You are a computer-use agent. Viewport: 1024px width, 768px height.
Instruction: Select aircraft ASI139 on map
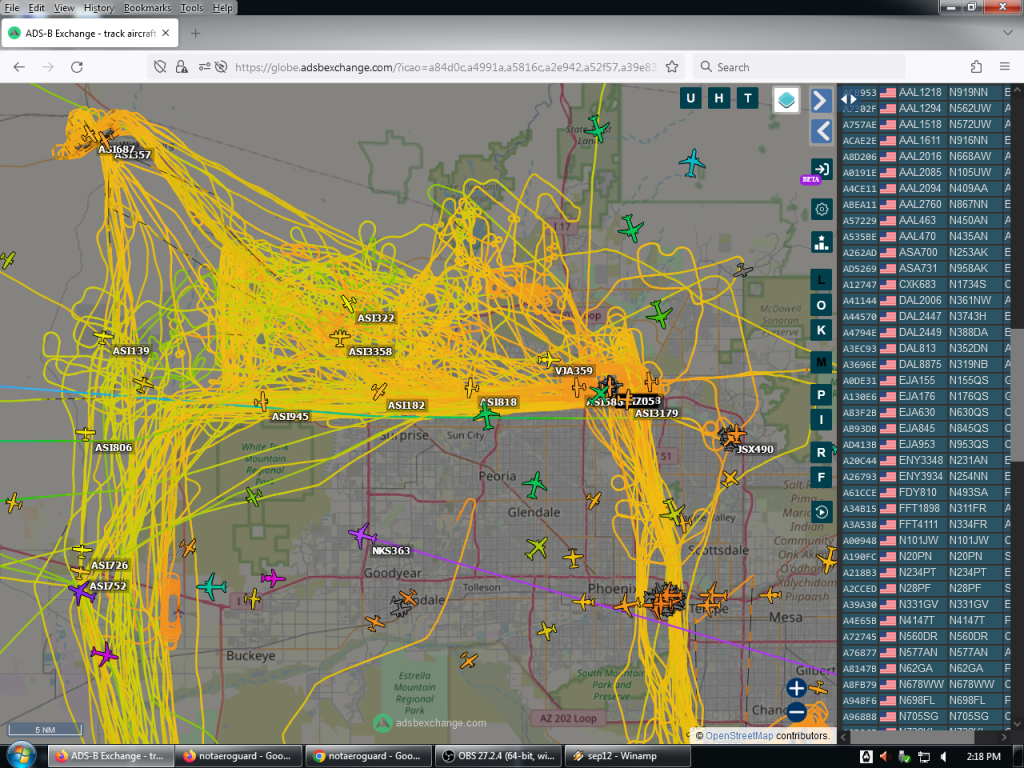(x=103, y=338)
